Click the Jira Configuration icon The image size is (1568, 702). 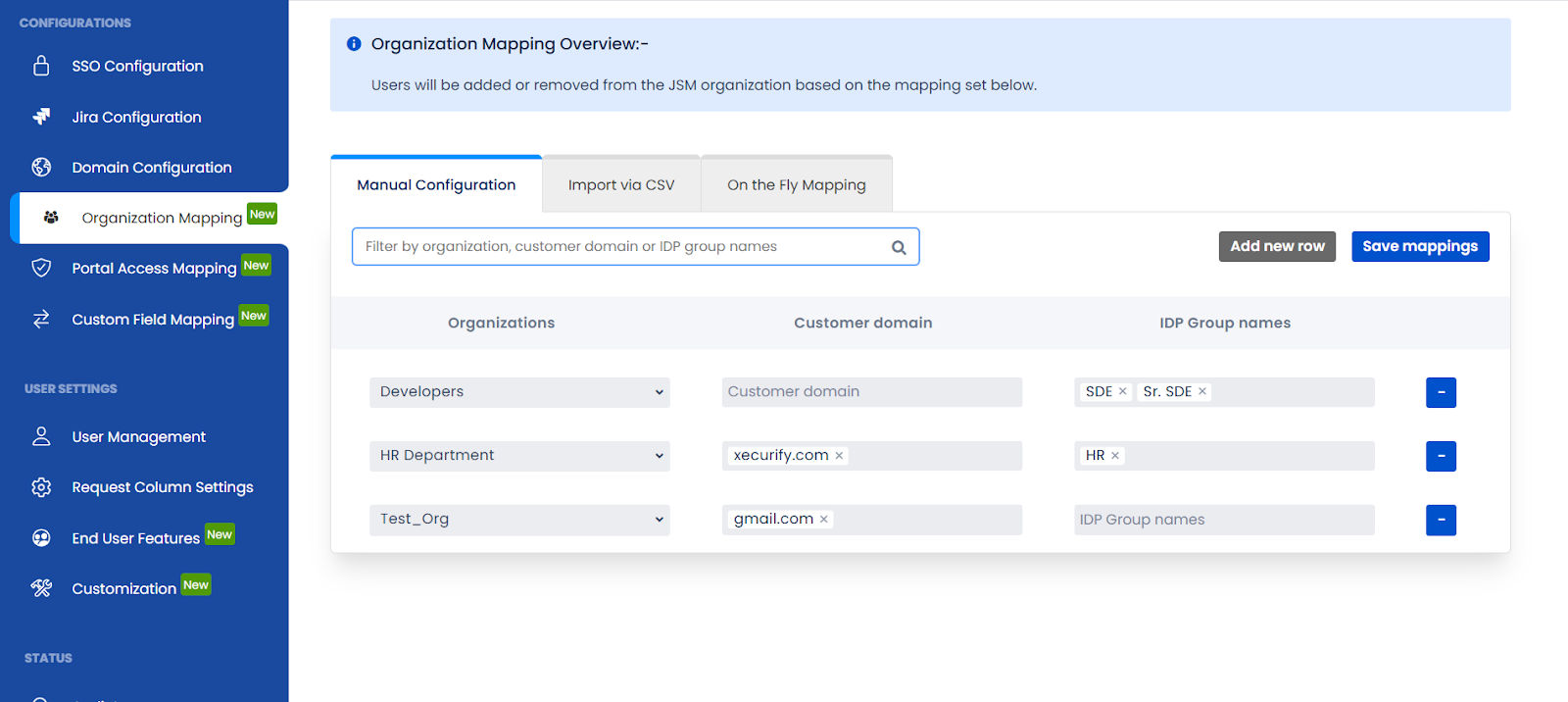pyautogui.click(x=41, y=117)
